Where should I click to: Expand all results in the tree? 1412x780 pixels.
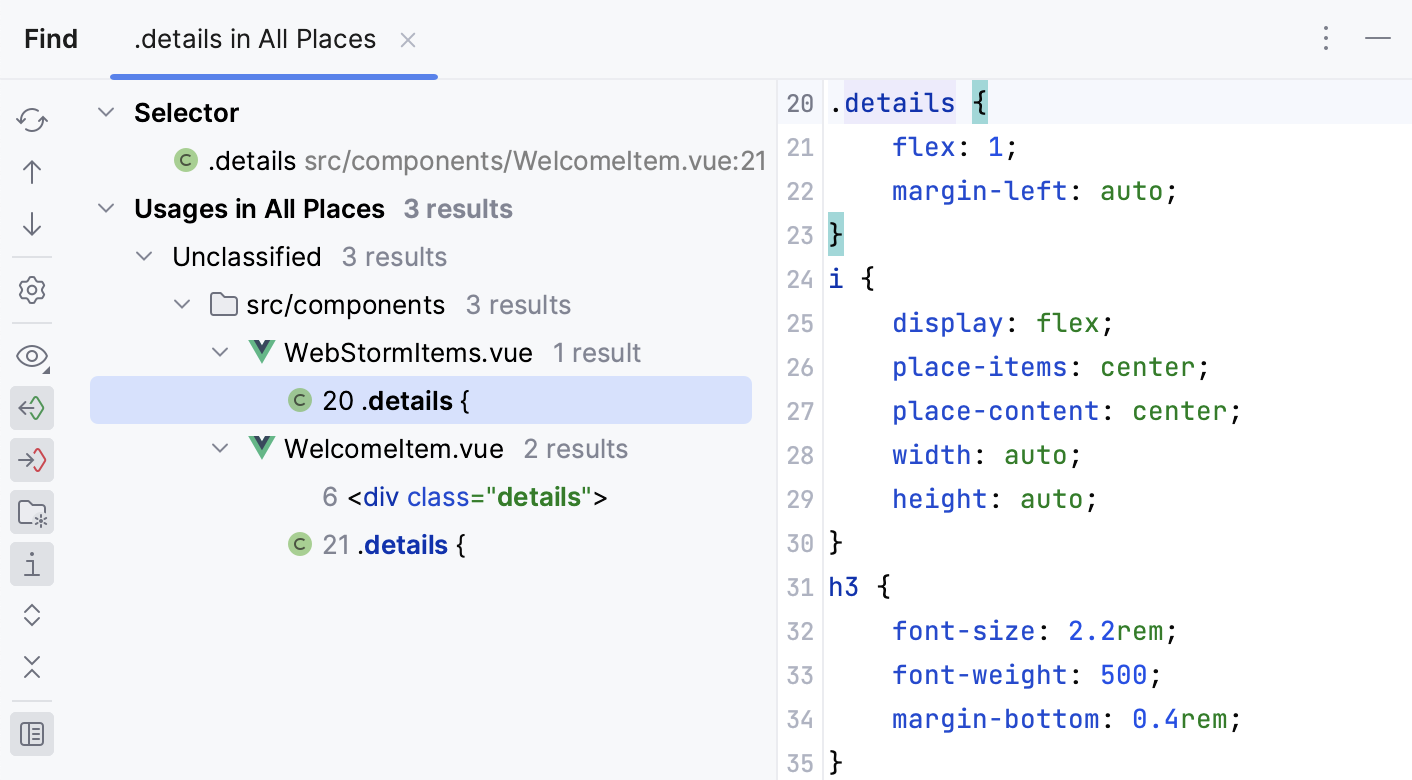pyautogui.click(x=32, y=616)
